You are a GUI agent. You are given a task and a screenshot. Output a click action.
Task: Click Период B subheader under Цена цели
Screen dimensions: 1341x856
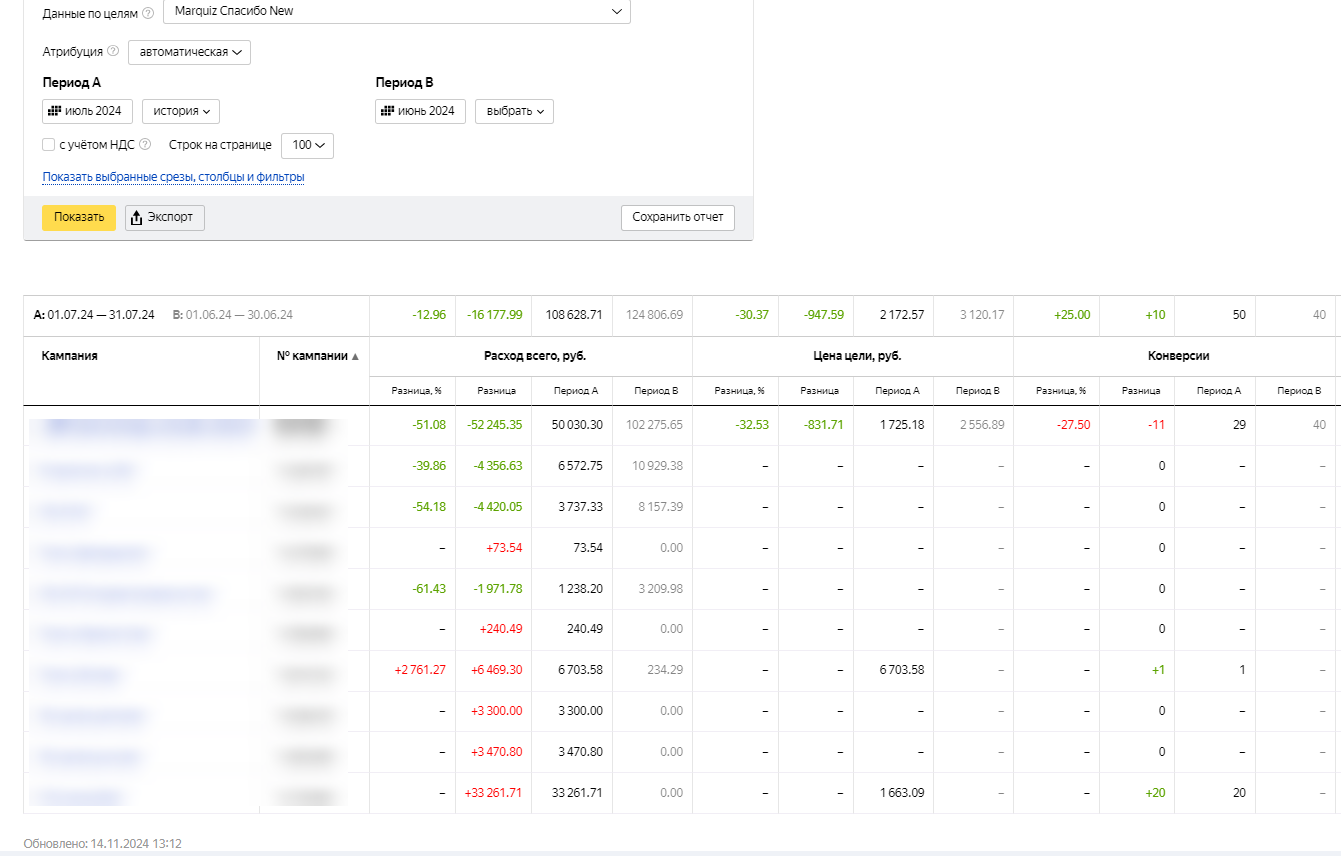(x=979, y=391)
